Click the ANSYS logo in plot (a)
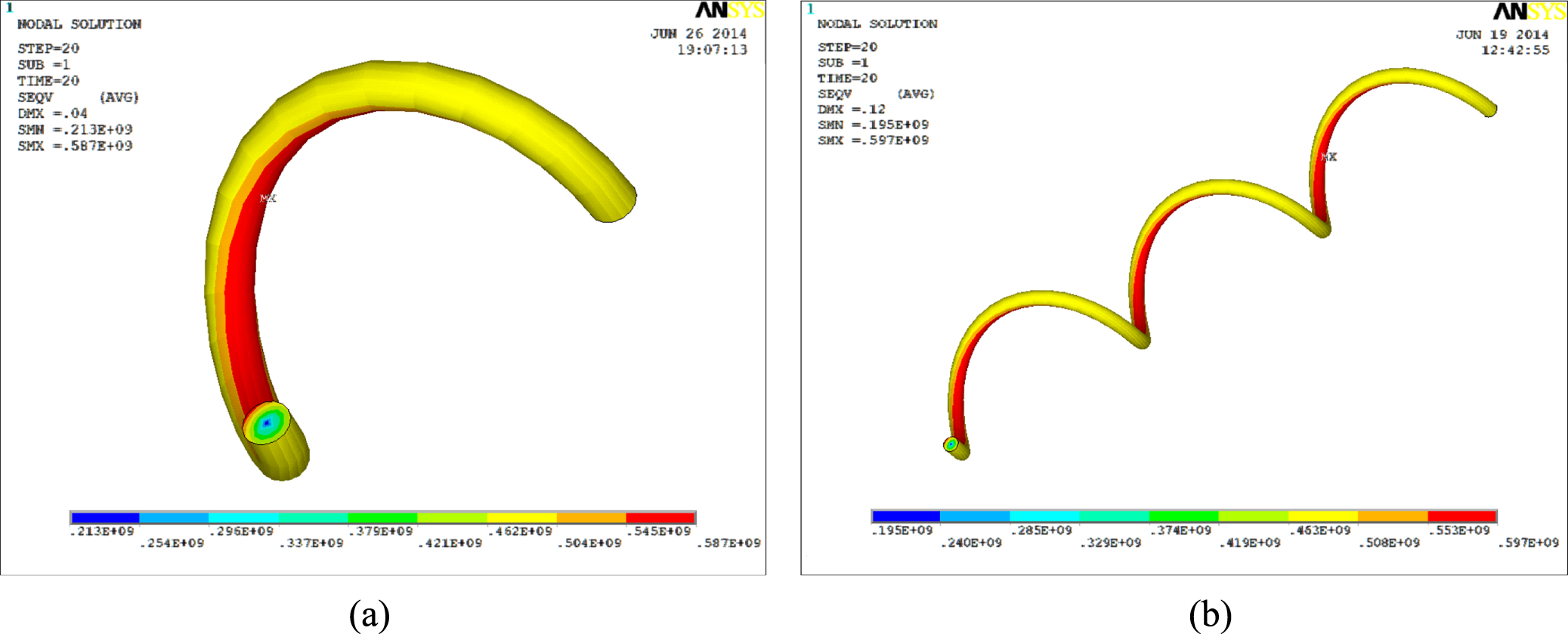Screen dimensions: 1568x634 pyautogui.click(x=729, y=10)
